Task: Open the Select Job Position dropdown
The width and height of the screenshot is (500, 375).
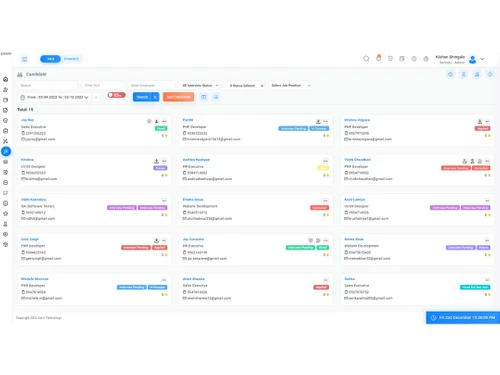Action: coord(290,86)
